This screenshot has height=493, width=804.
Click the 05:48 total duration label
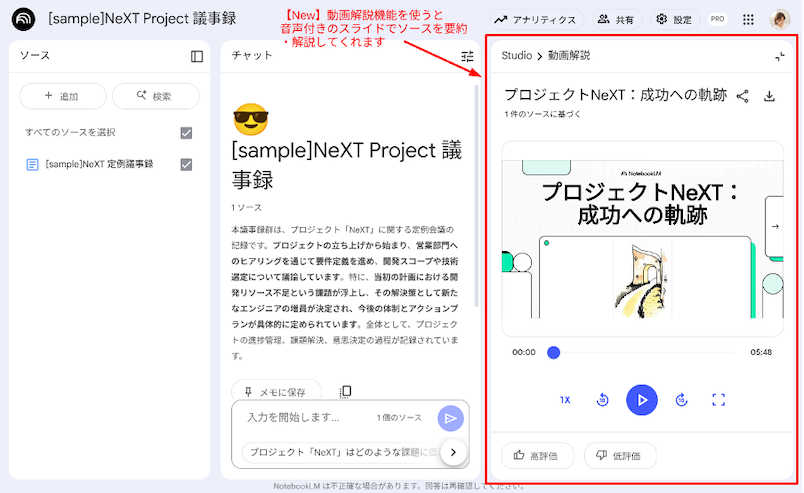761,352
